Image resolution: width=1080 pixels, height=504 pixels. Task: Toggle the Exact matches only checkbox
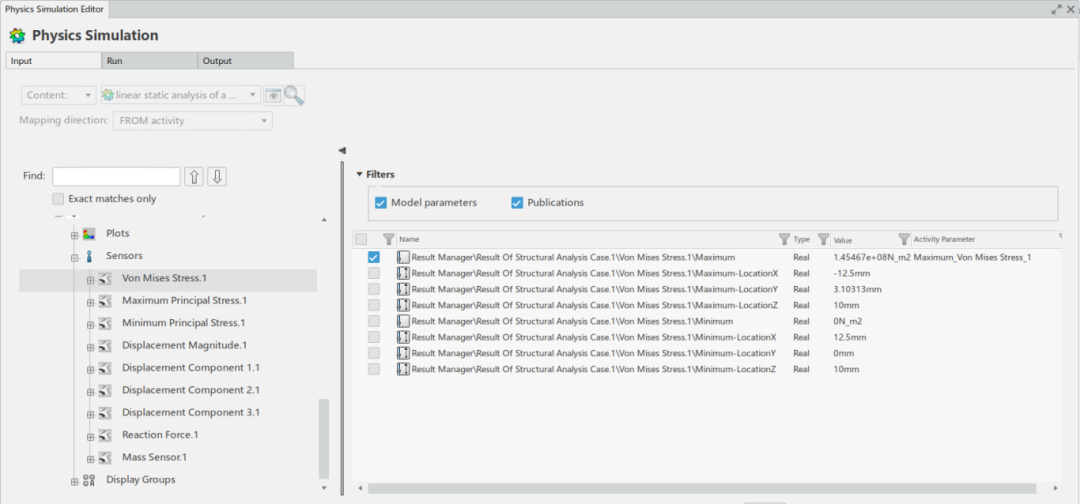pos(59,199)
